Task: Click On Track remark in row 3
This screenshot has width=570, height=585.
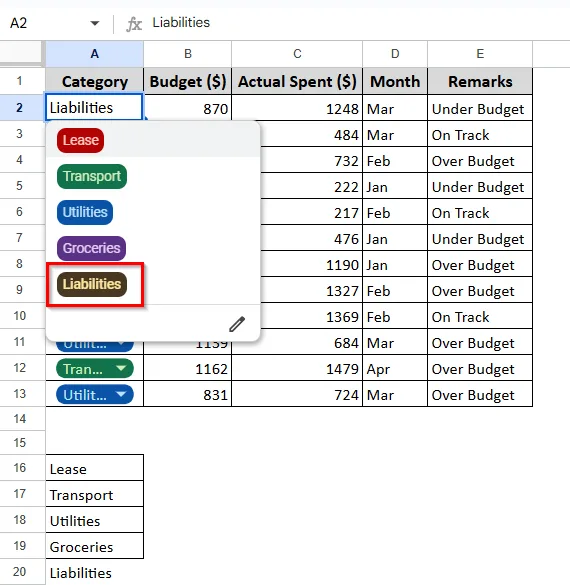Action: (x=480, y=134)
